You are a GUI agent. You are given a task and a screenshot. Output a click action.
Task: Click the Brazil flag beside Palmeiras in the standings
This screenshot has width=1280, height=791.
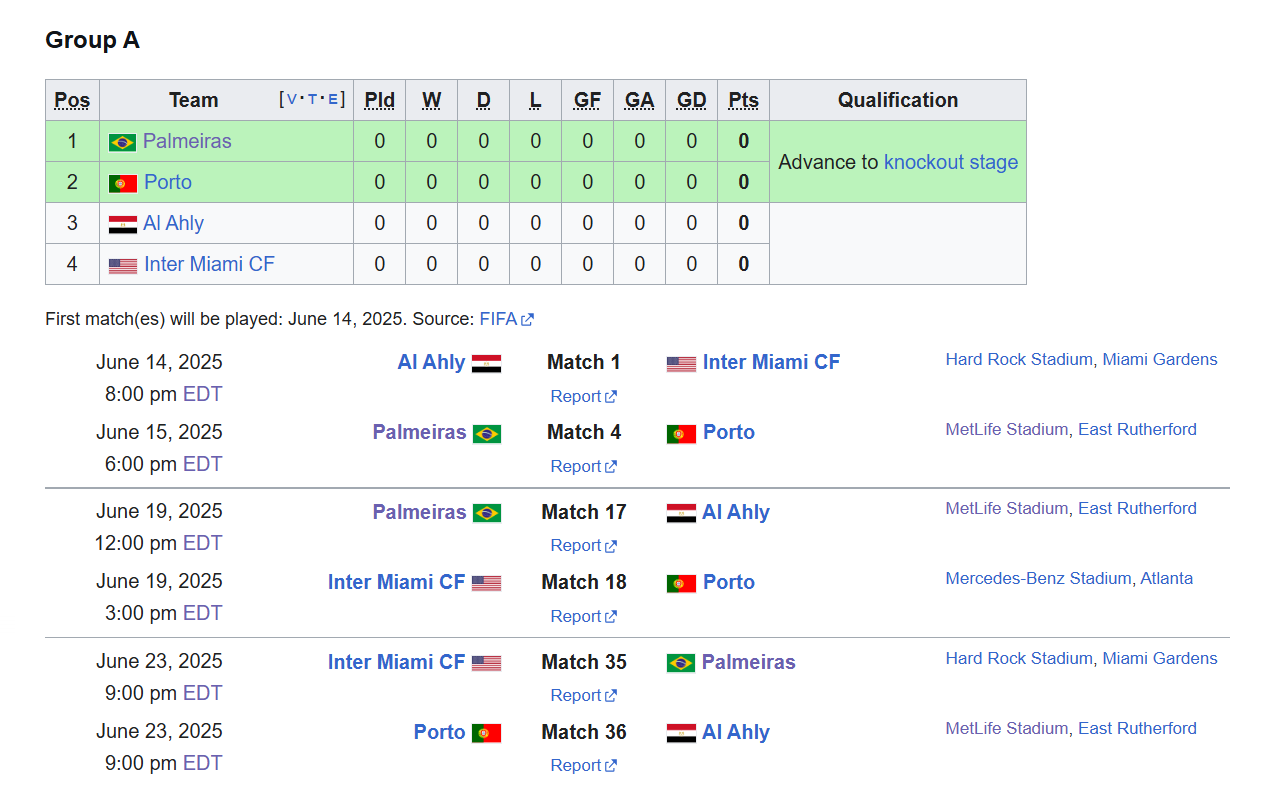click(x=122, y=142)
